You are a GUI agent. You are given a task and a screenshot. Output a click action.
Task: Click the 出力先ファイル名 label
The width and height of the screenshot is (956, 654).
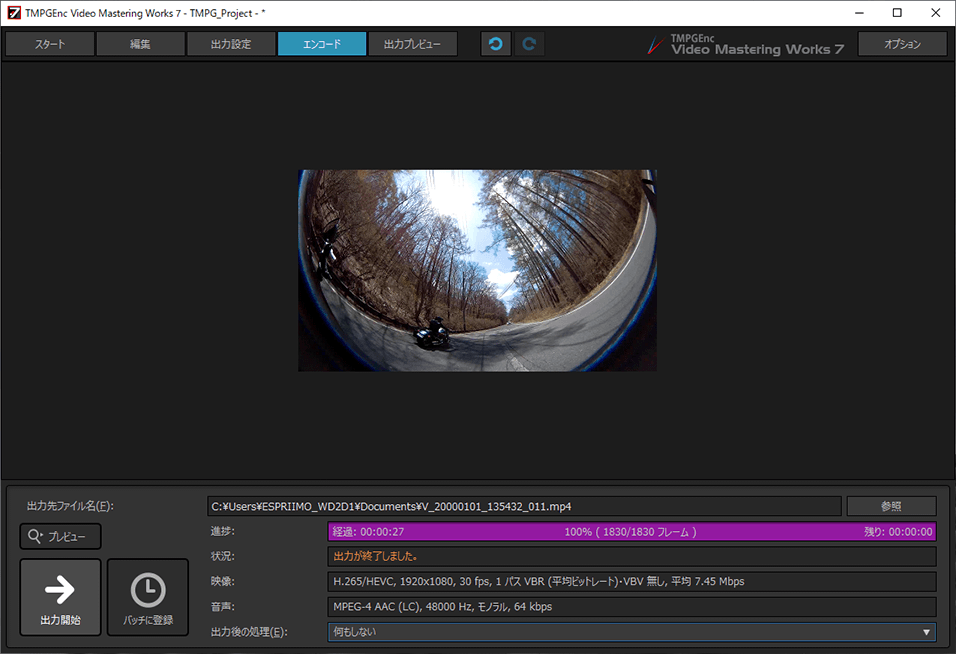pos(70,506)
